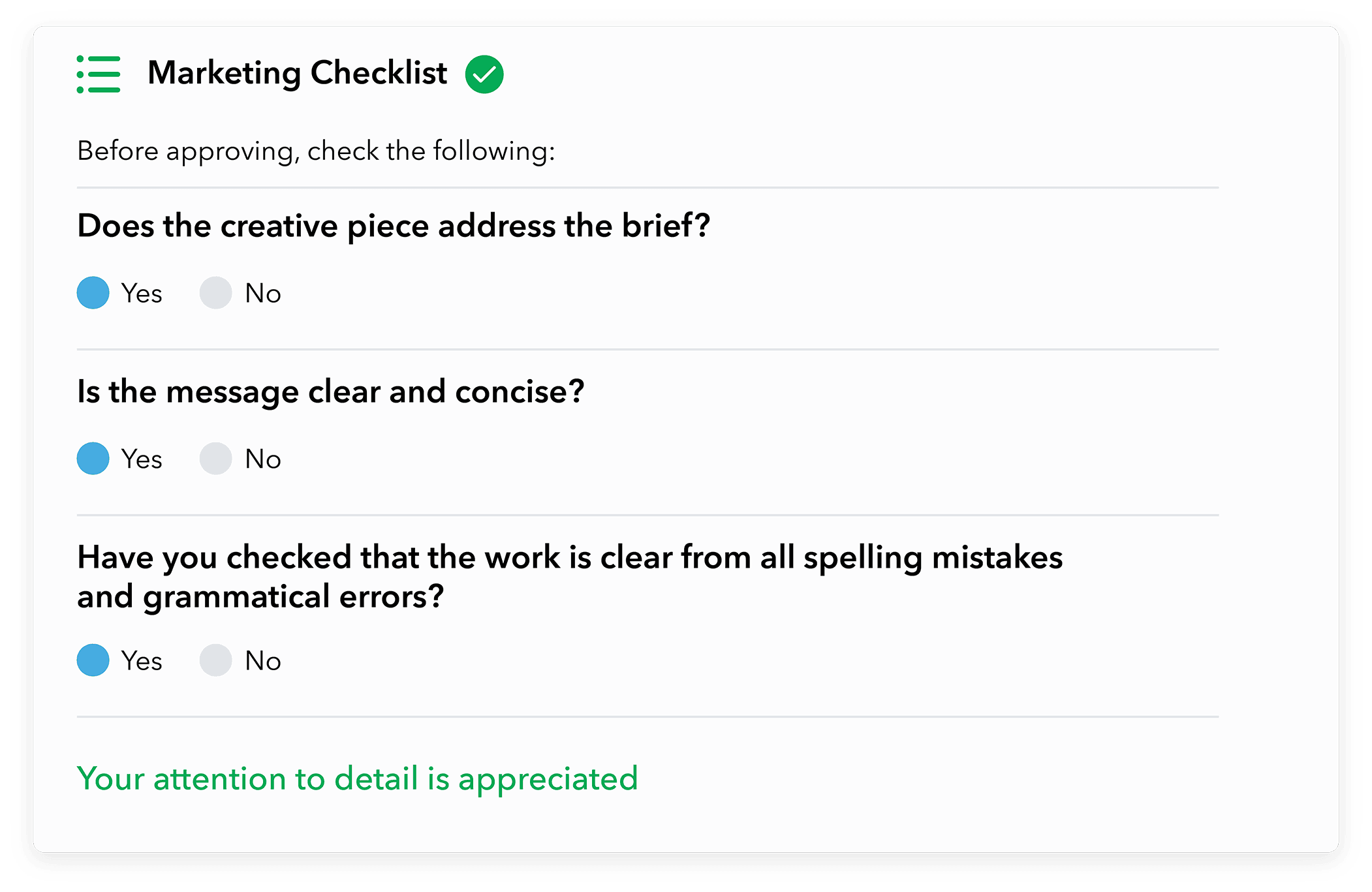Click the divider line below the first question
This screenshot has height=892, width=1372.
click(x=646, y=348)
